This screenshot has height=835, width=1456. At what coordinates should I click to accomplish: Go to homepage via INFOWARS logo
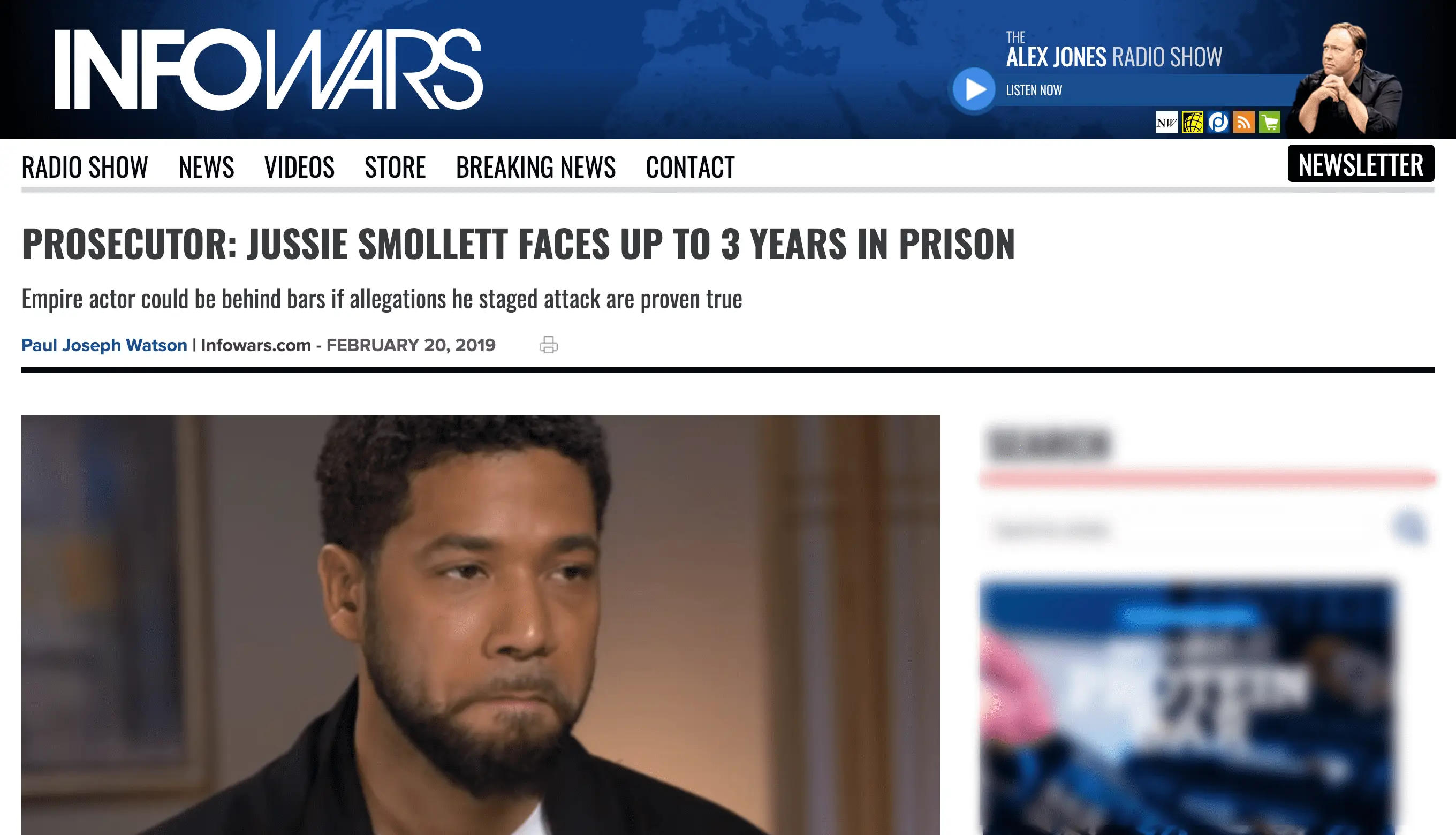pyautogui.click(x=268, y=69)
